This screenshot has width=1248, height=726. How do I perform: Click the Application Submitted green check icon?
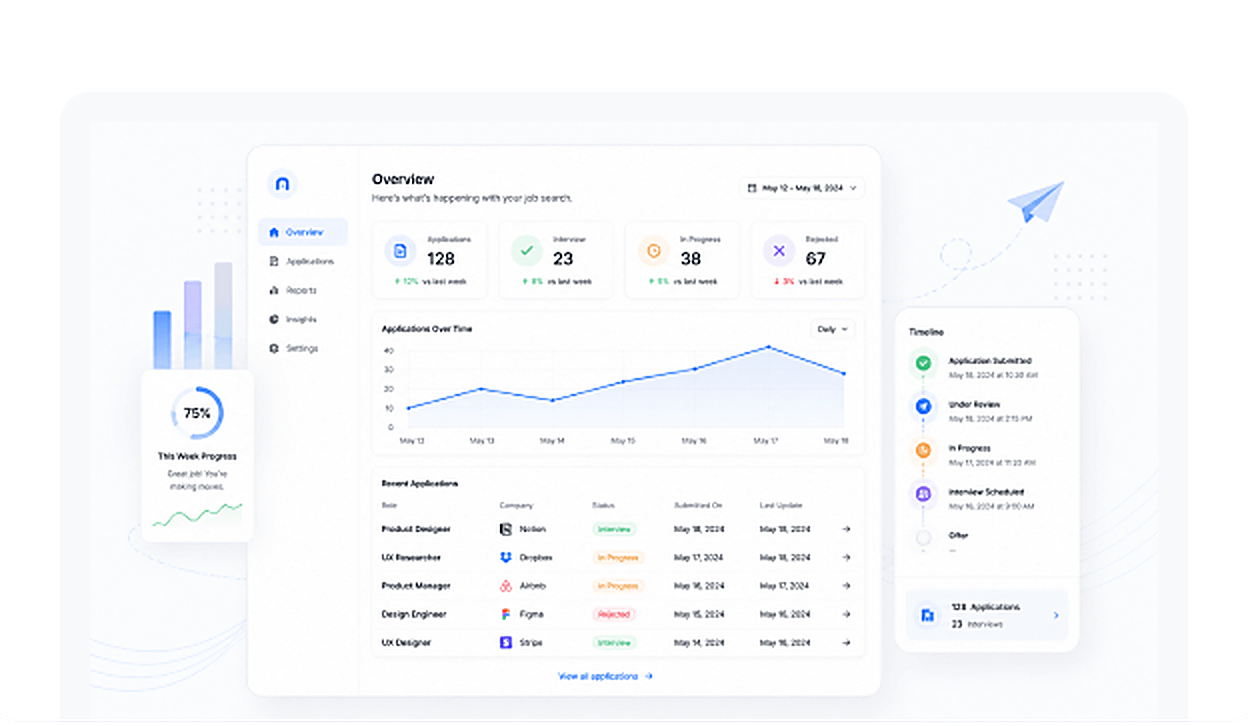923,364
